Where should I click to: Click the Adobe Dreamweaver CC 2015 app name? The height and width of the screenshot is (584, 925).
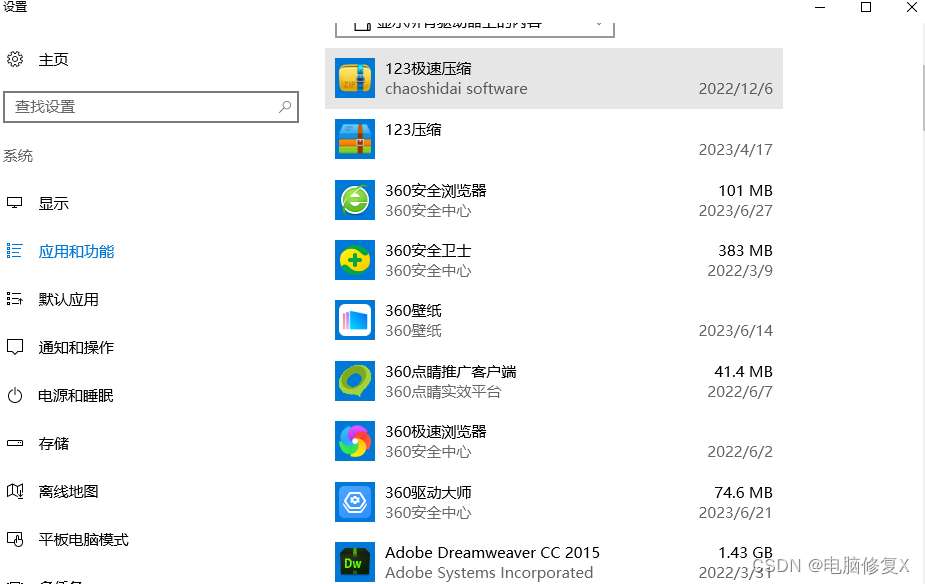tap(493, 553)
